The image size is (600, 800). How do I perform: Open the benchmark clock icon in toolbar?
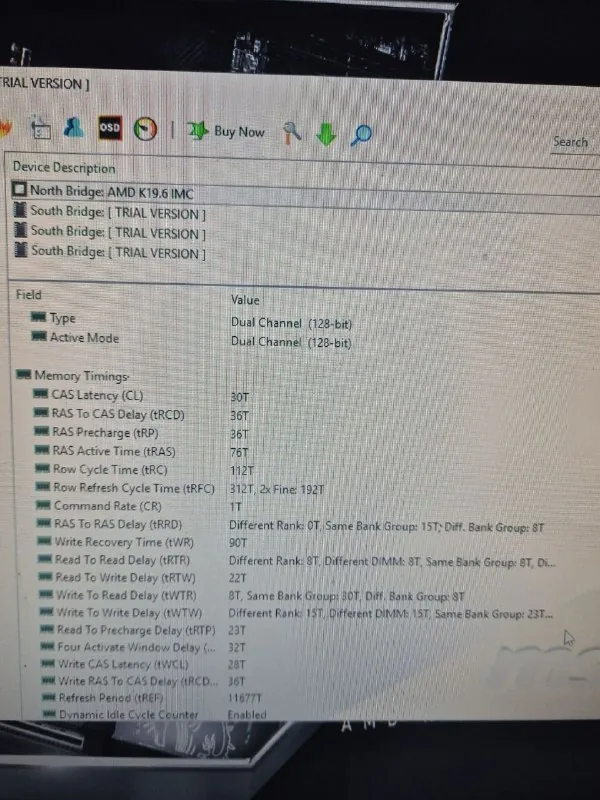(145, 130)
